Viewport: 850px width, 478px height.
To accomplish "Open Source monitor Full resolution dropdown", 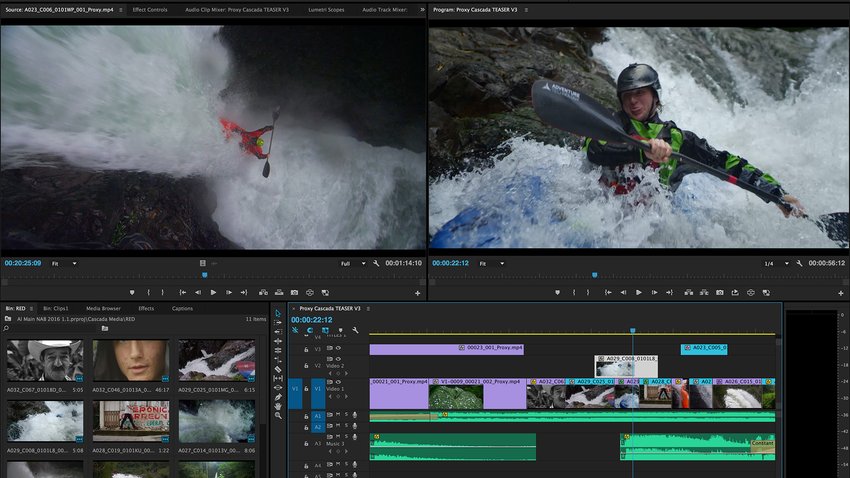I will pos(353,263).
